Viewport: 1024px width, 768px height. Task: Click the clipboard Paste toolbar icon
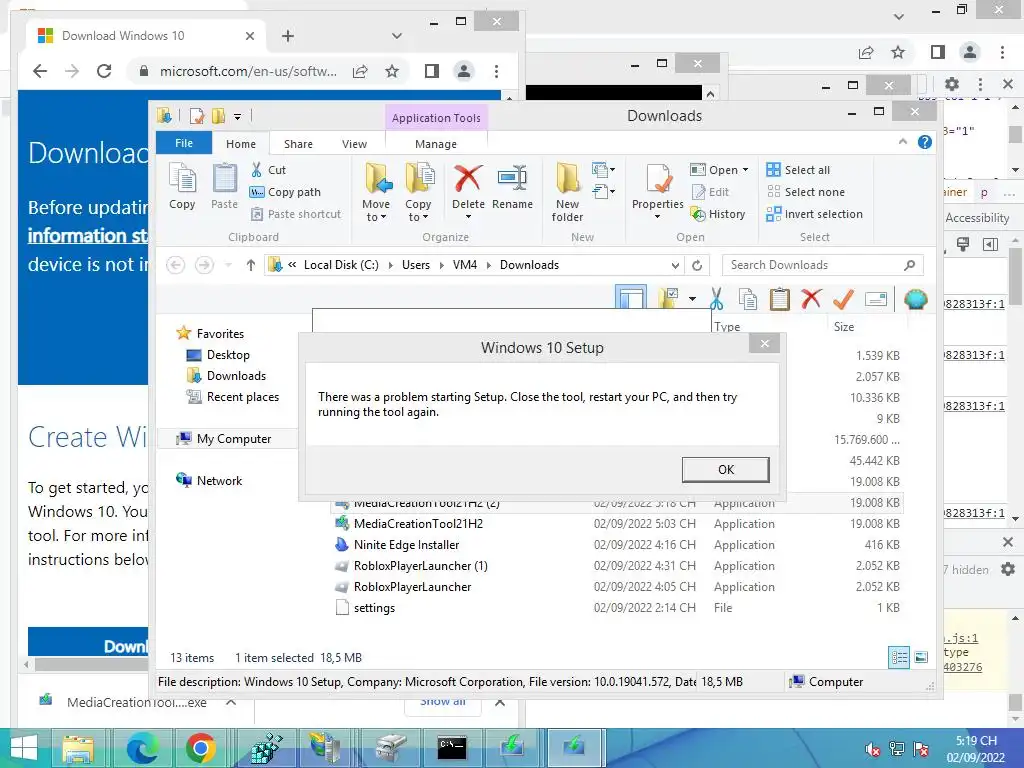pos(779,299)
